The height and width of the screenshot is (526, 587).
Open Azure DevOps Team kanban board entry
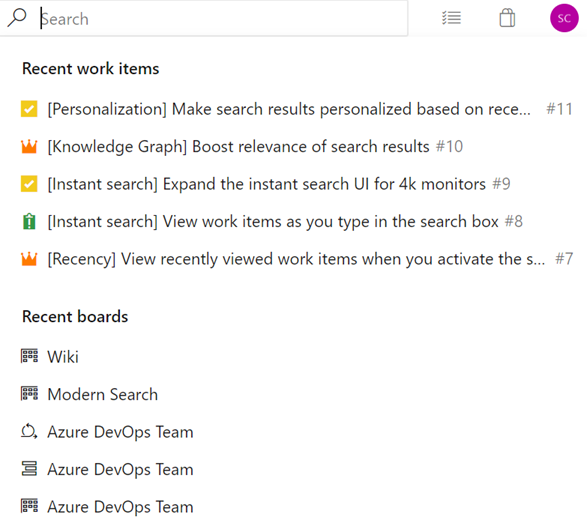click(x=120, y=507)
